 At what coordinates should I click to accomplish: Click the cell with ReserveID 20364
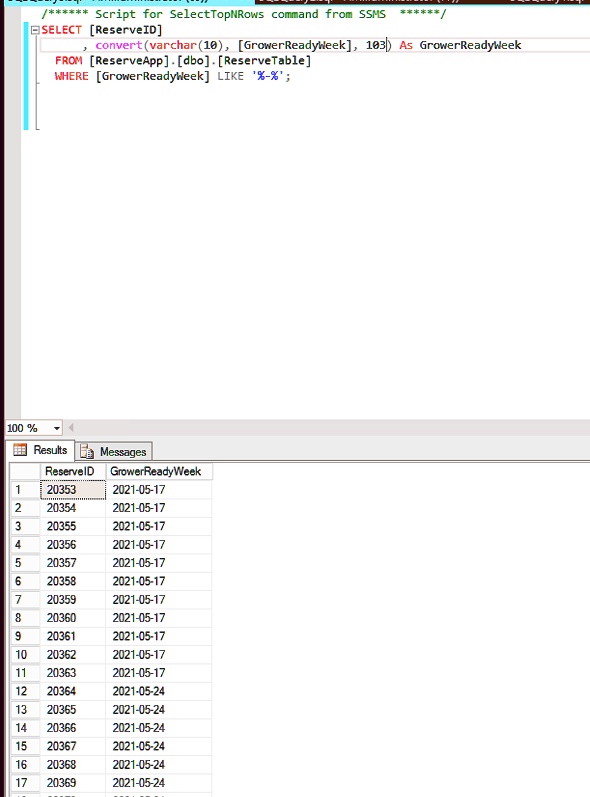[x=73, y=691]
